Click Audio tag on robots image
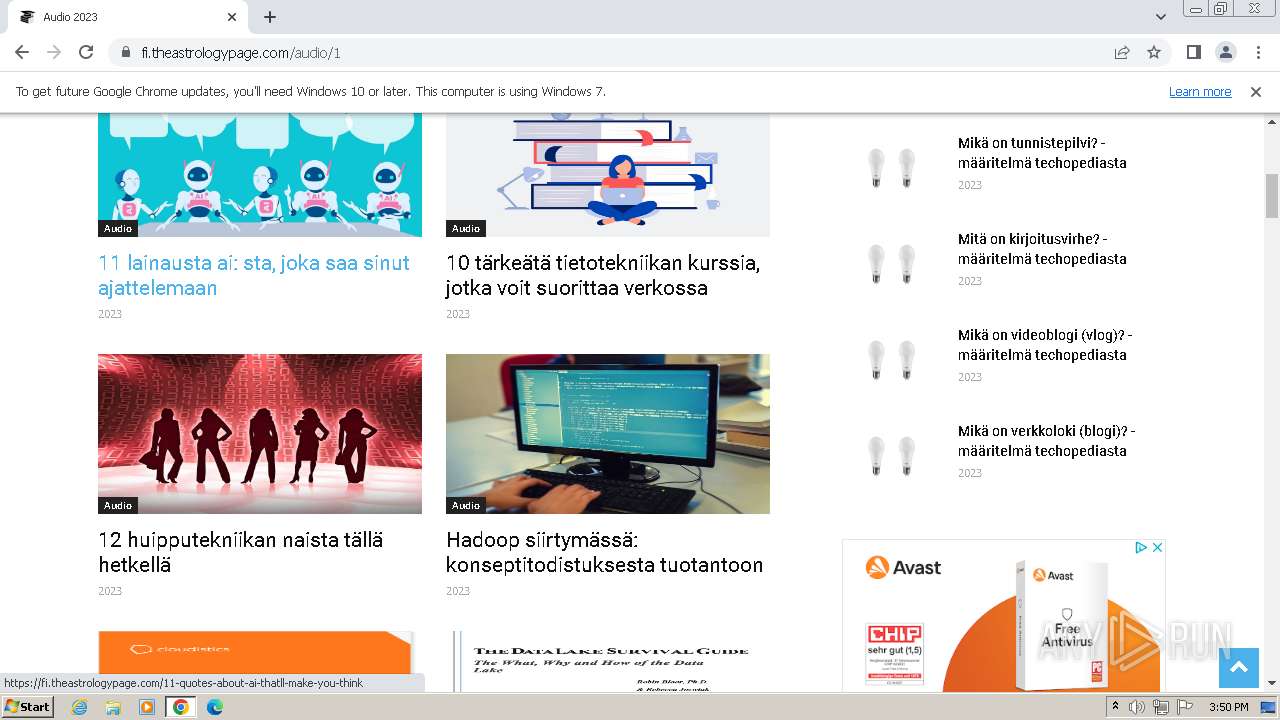 (118, 228)
